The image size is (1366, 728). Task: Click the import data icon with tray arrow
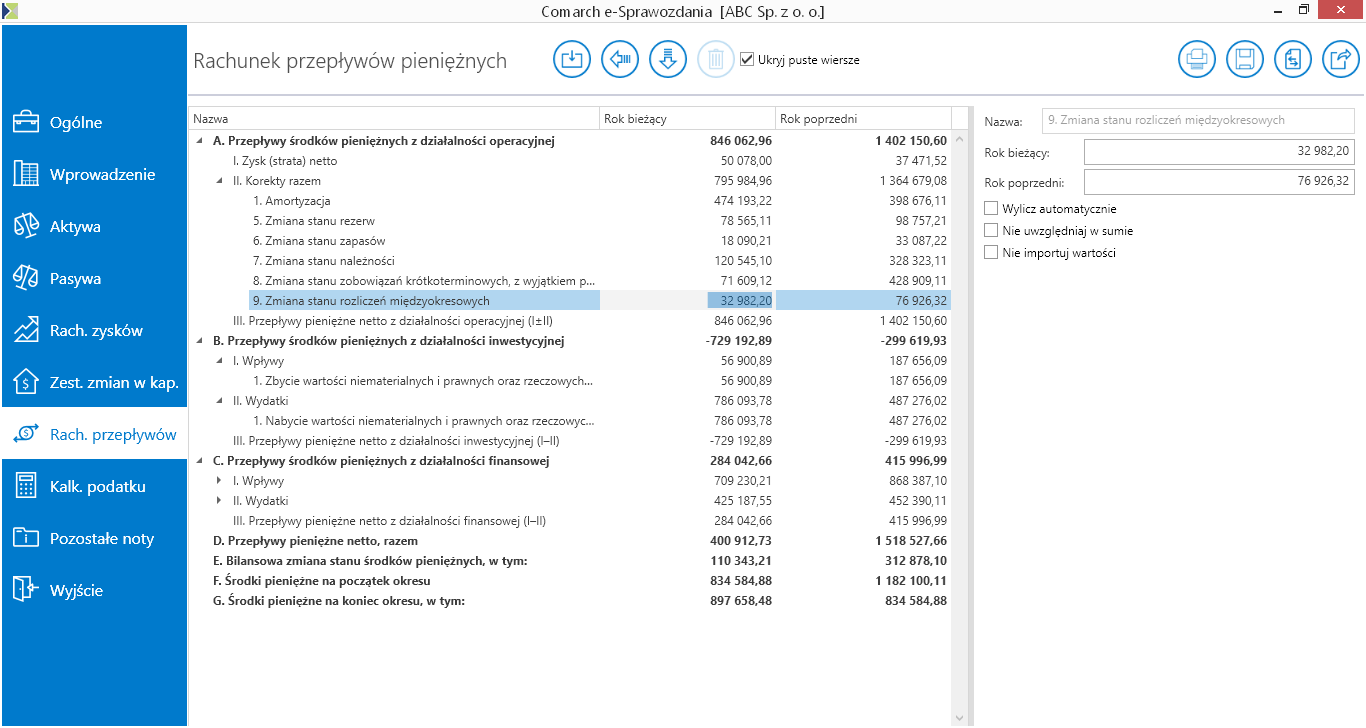click(572, 60)
